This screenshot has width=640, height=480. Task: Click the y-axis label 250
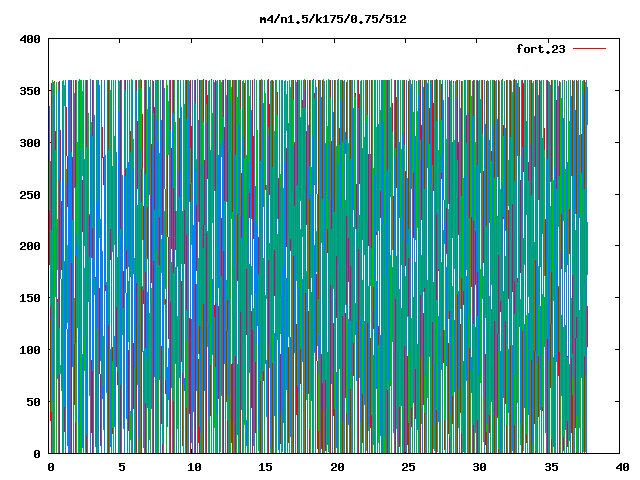coord(30,195)
